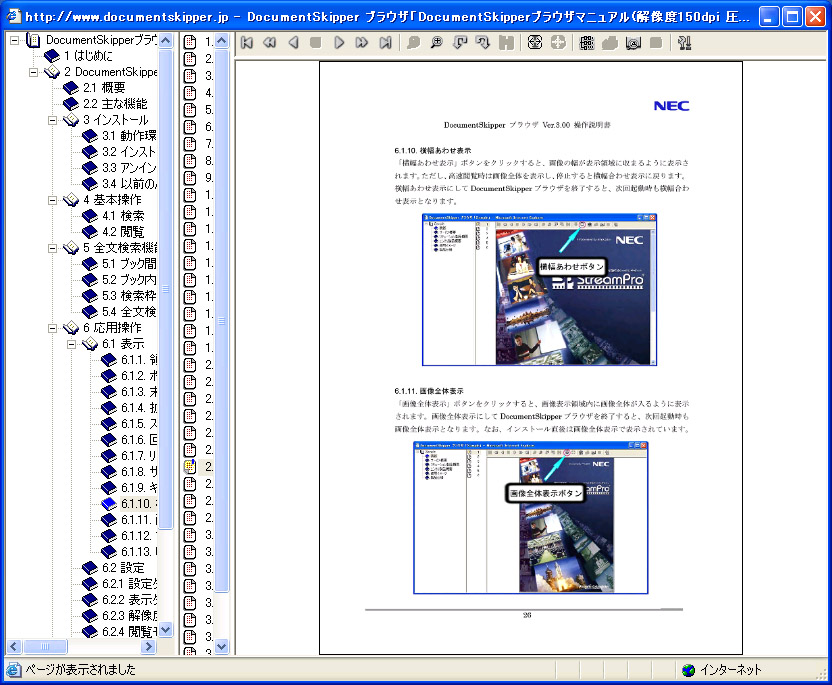Click the book icon beside '3.1 動作環'

[90, 136]
